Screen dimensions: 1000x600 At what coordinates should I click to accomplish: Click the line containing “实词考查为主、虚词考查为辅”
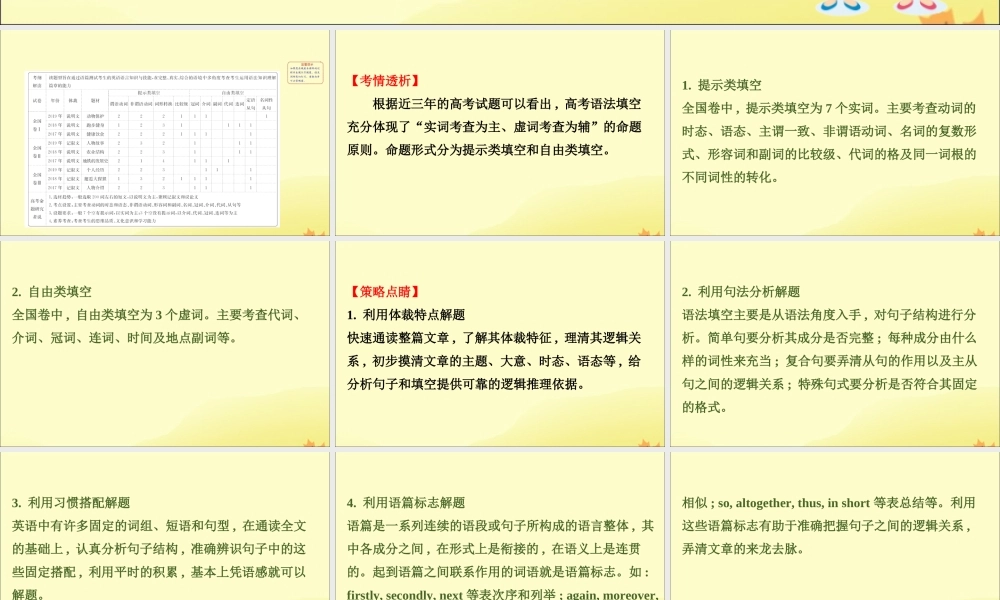[x=494, y=127]
